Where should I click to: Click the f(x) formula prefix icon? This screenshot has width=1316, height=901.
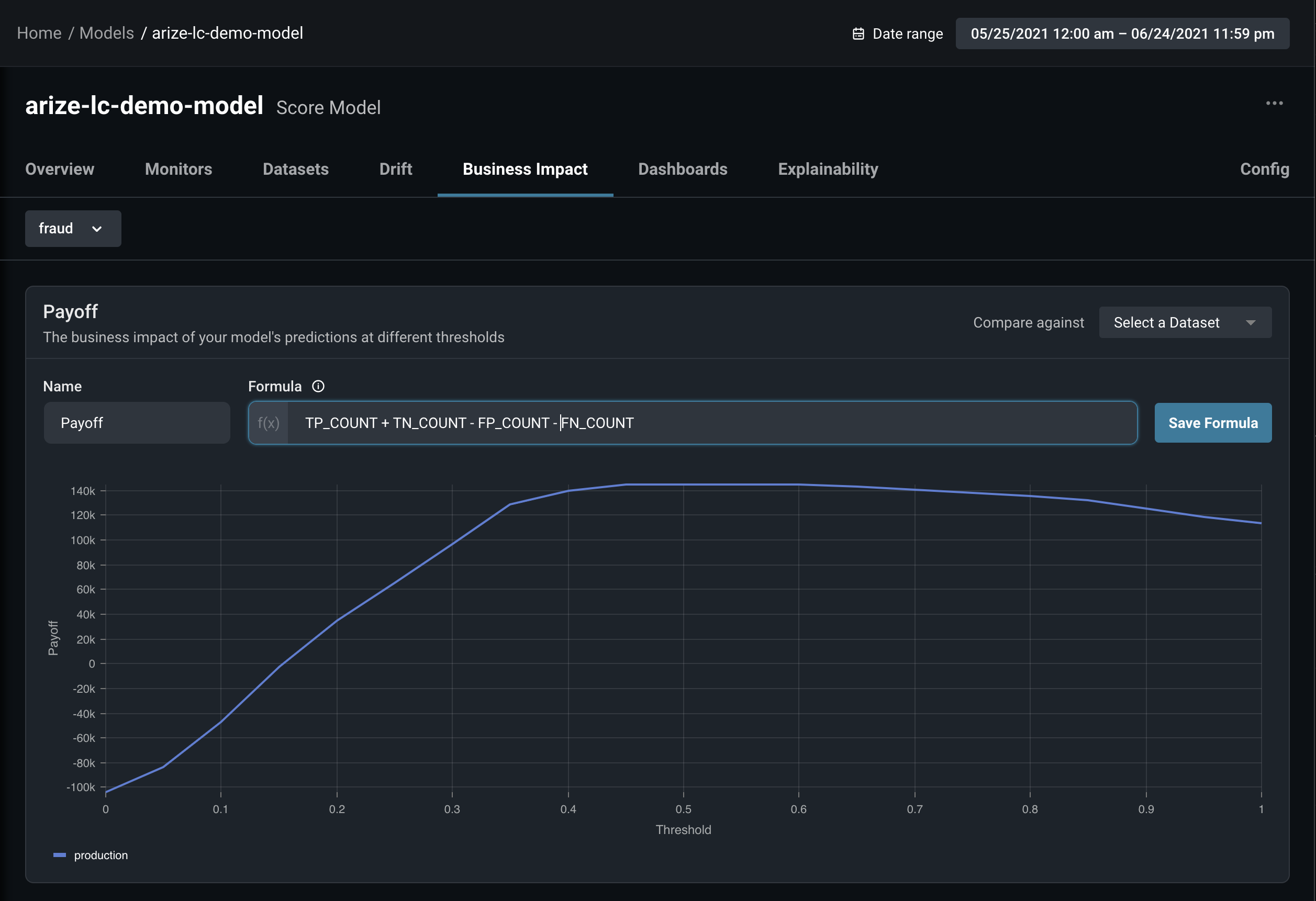tap(269, 423)
